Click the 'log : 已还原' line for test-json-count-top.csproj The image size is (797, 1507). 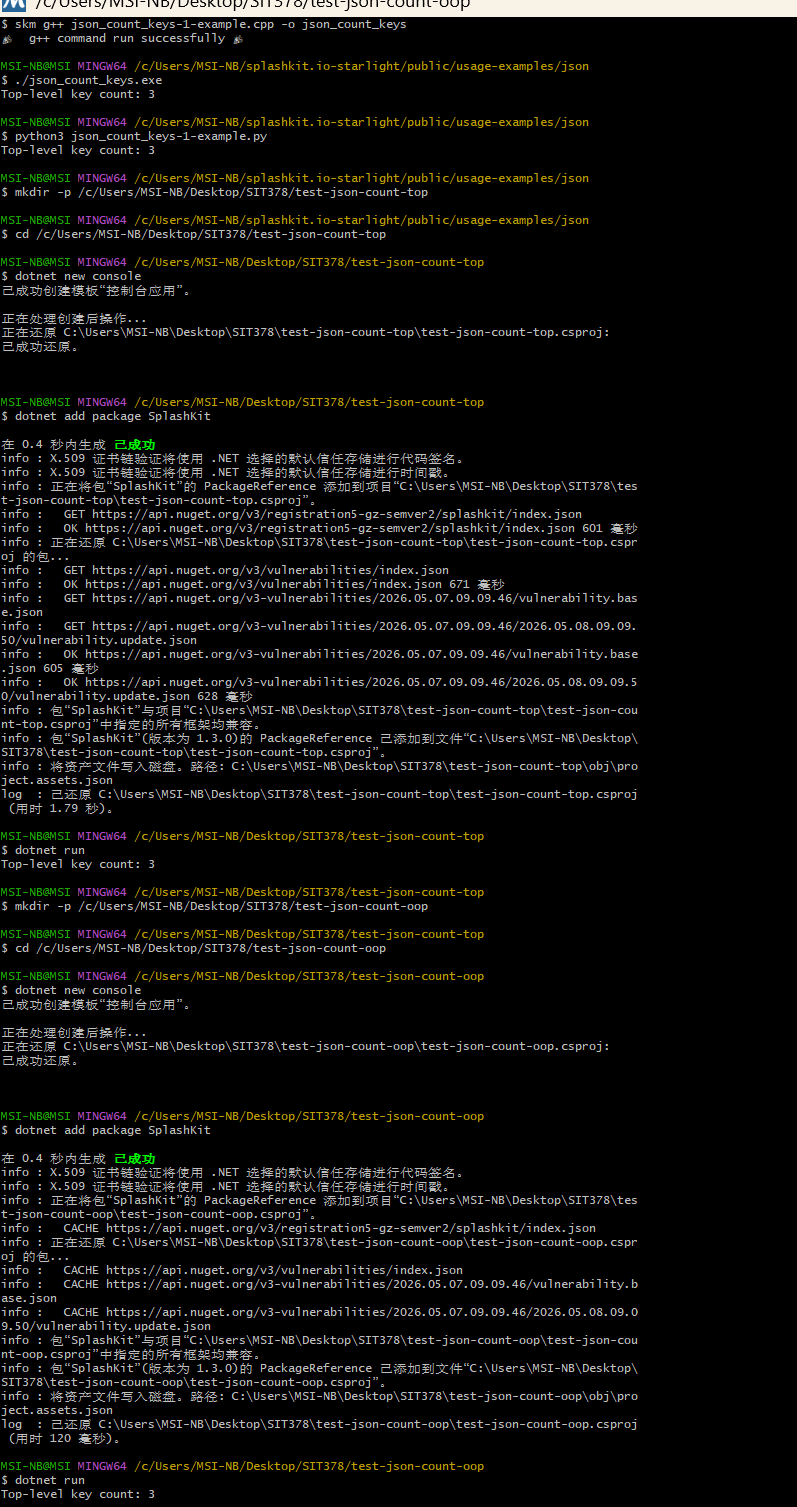(320, 794)
